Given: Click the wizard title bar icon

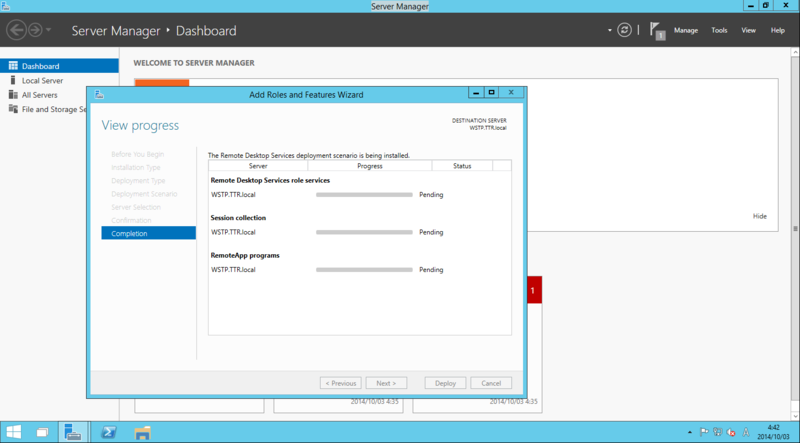Looking at the screenshot, I should coord(99,94).
